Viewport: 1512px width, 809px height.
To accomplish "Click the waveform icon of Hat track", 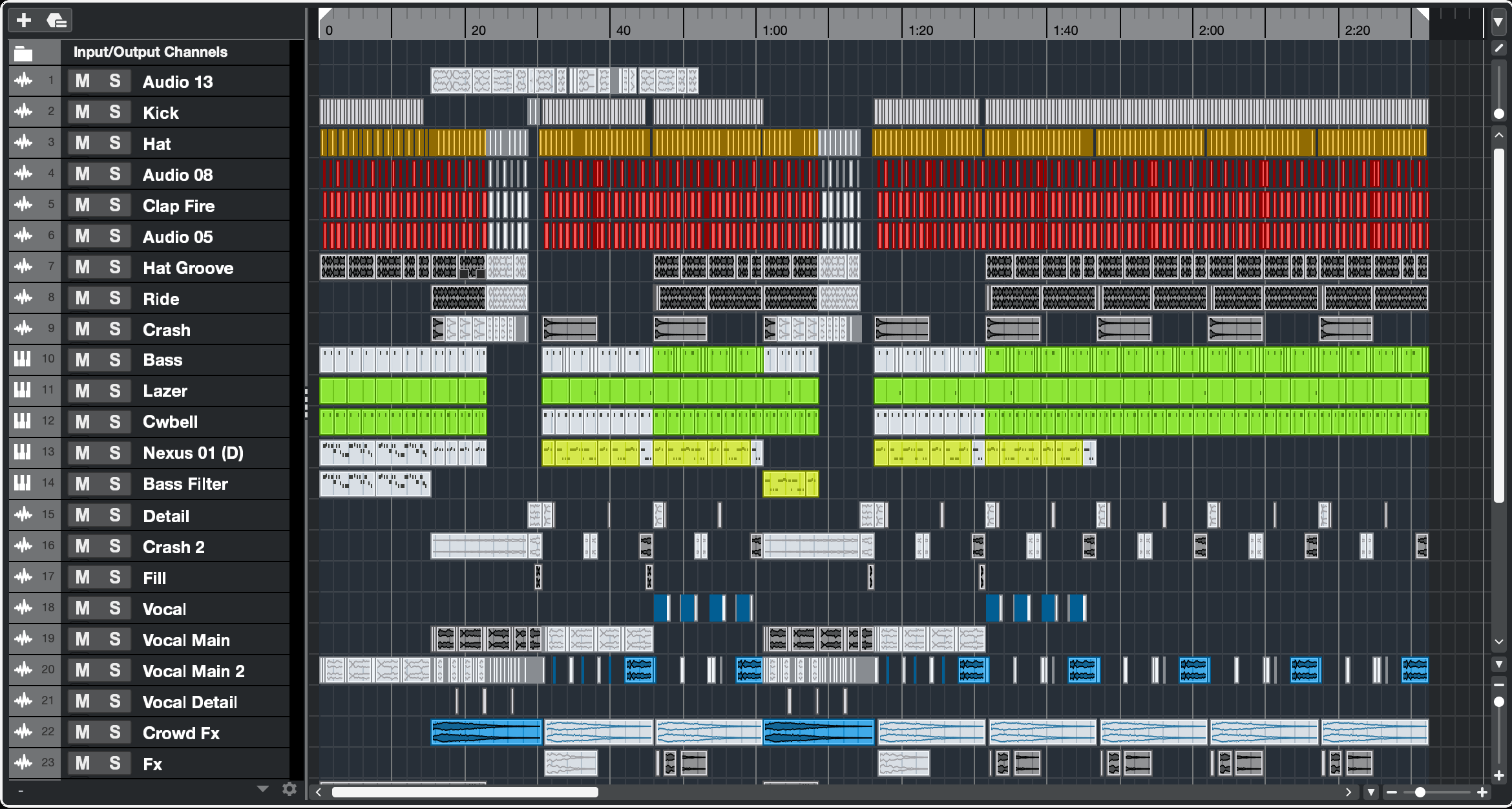I will click(x=24, y=143).
